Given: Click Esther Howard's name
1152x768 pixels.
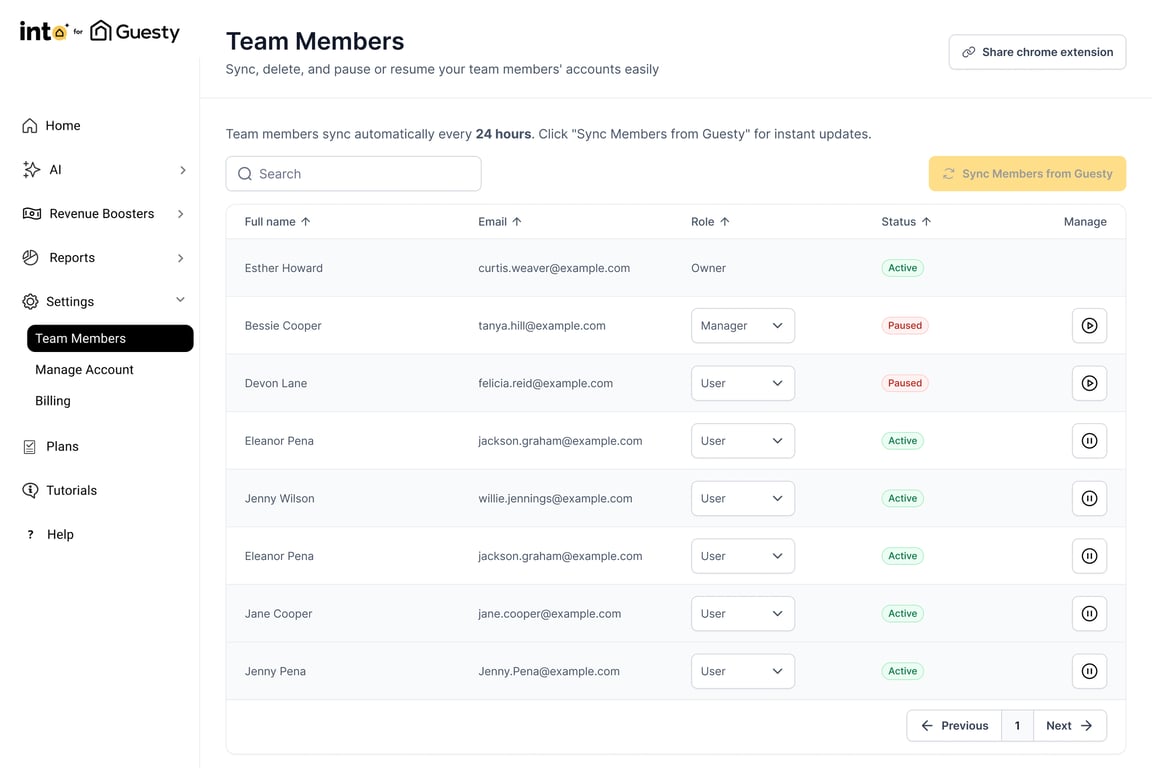Looking at the screenshot, I should point(284,268).
